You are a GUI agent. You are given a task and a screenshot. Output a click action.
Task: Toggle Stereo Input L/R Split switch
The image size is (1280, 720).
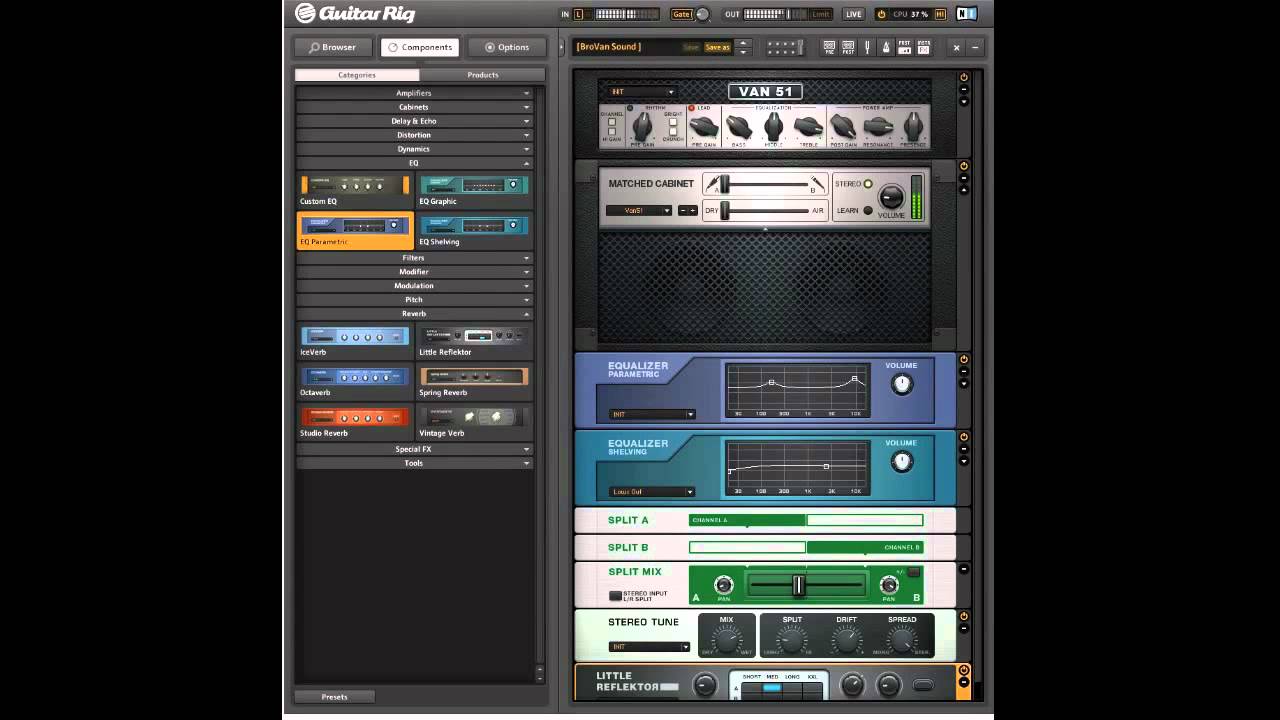pyautogui.click(x=616, y=595)
